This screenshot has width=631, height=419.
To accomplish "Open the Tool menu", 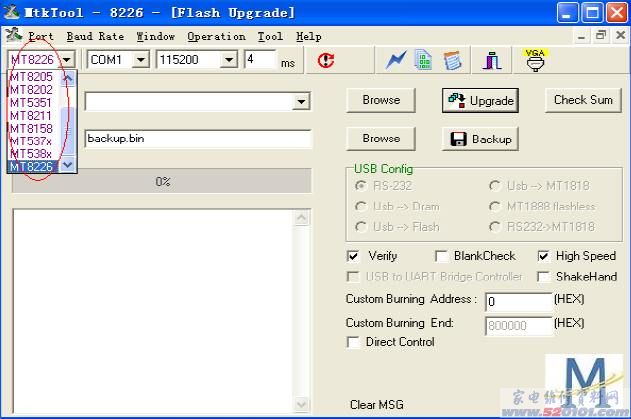I will pyautogui.click(x=270, y=37).
